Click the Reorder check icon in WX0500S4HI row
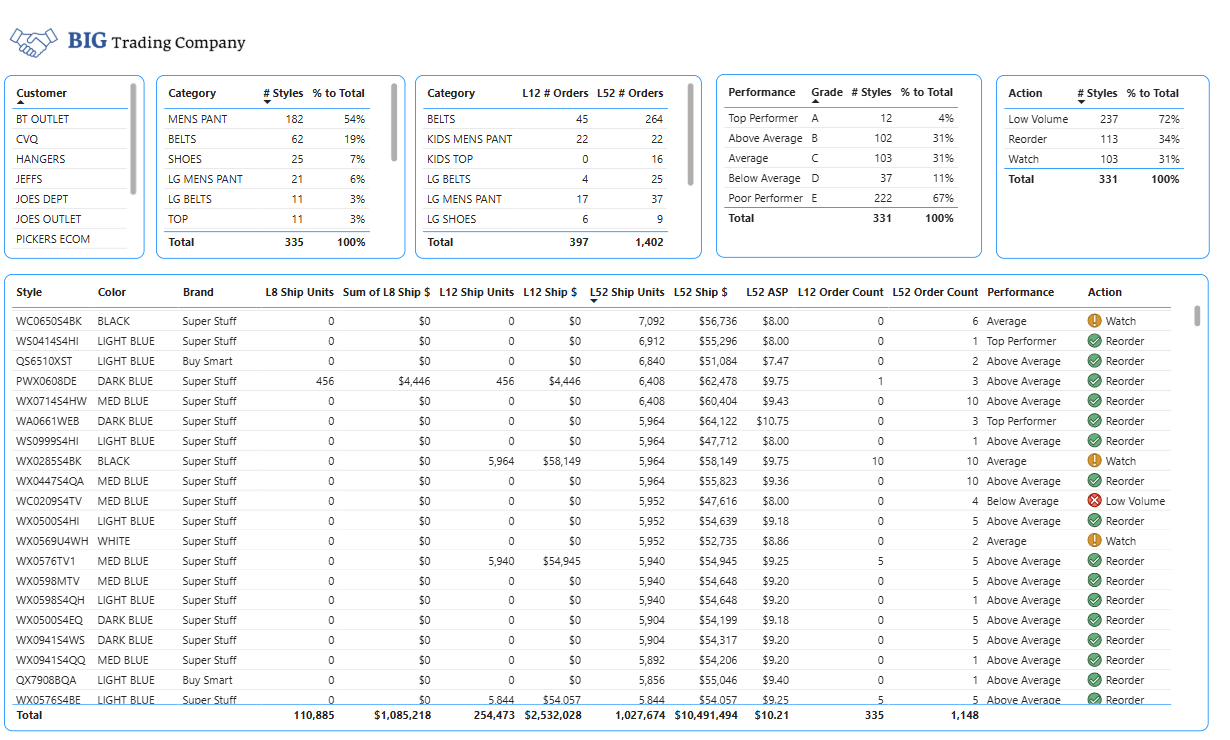The height and width of the screenshot is (740, 1230). tap(1094, 521)
